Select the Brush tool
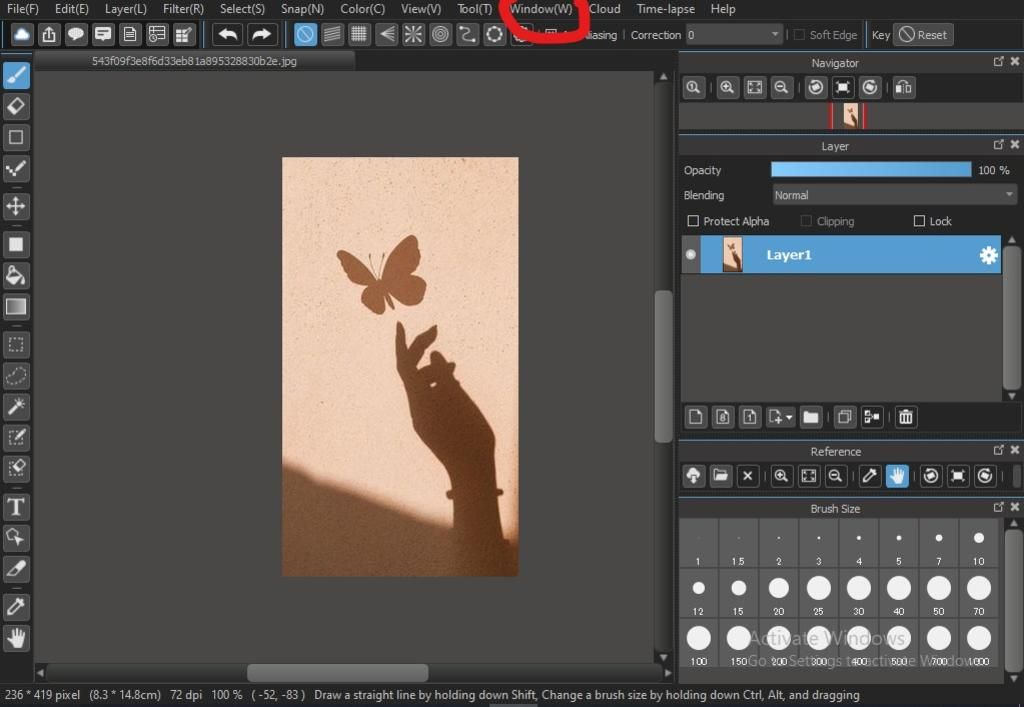This screenshot has width=1024, height=707. (x=16, y=75)
